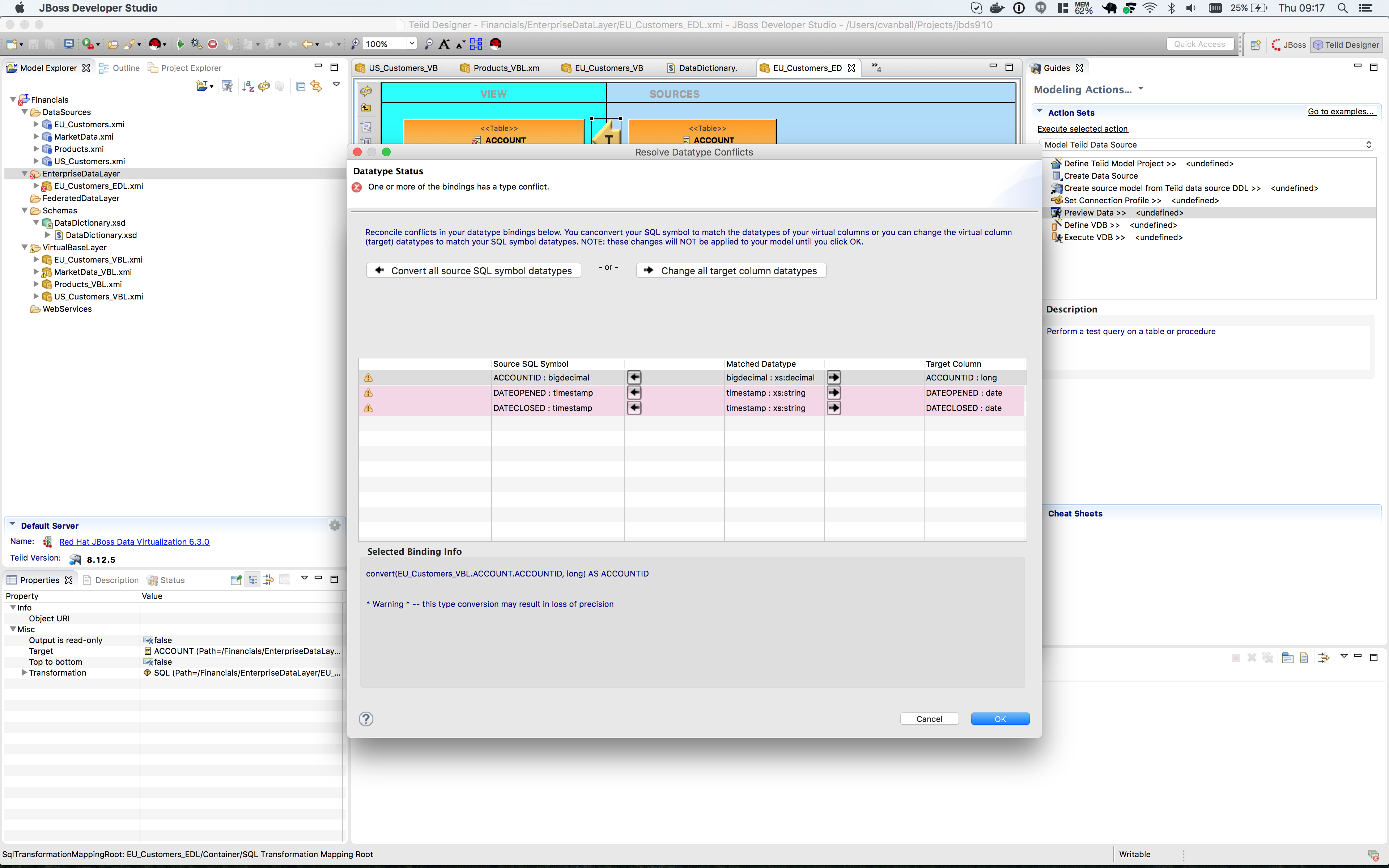The width and height of the screenshot is (1389, 868).
Task: Click the help question mark icon
Action: click(x=366, y=719)
